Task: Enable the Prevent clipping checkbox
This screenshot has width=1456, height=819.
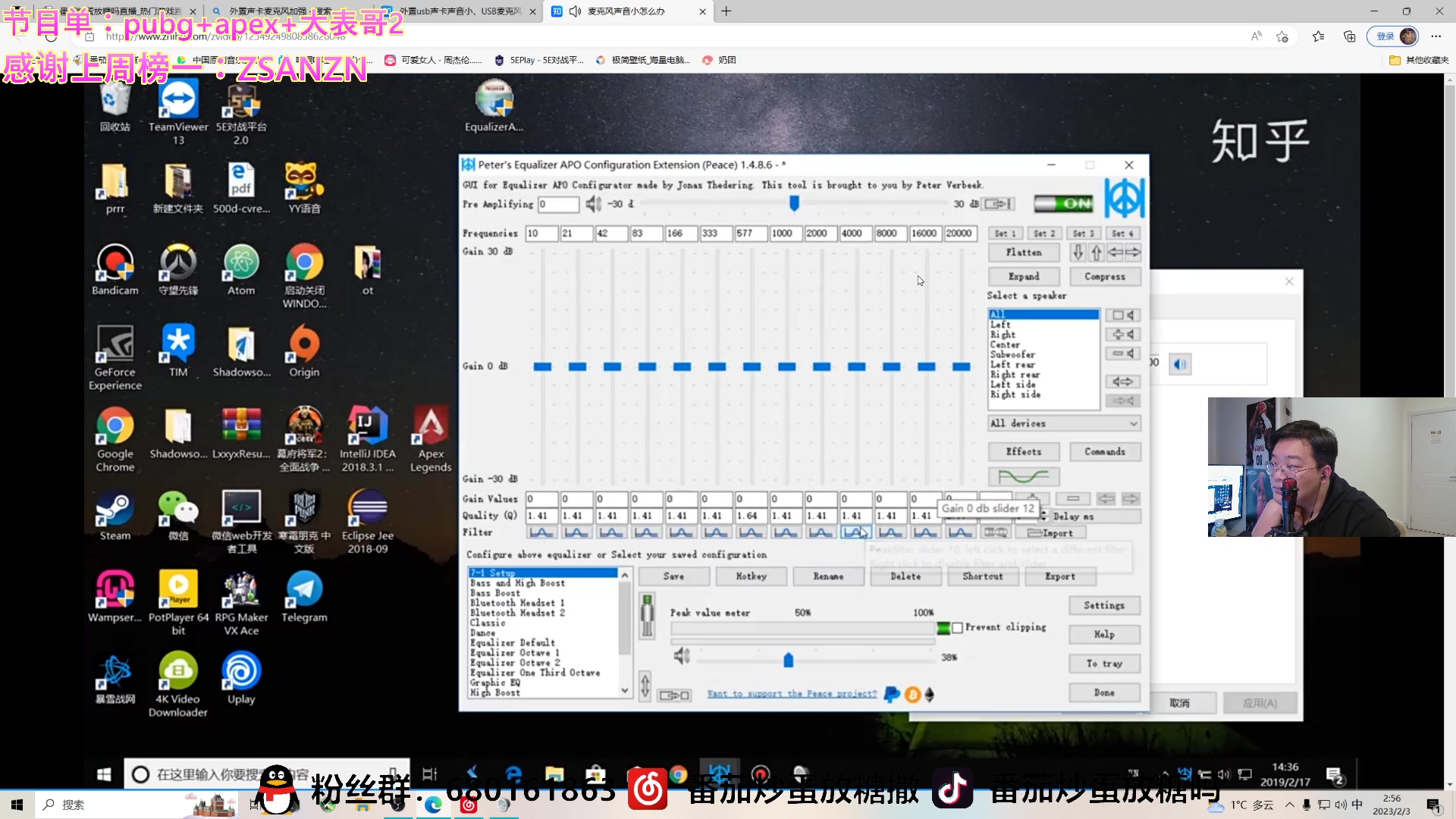Action: 958,628
